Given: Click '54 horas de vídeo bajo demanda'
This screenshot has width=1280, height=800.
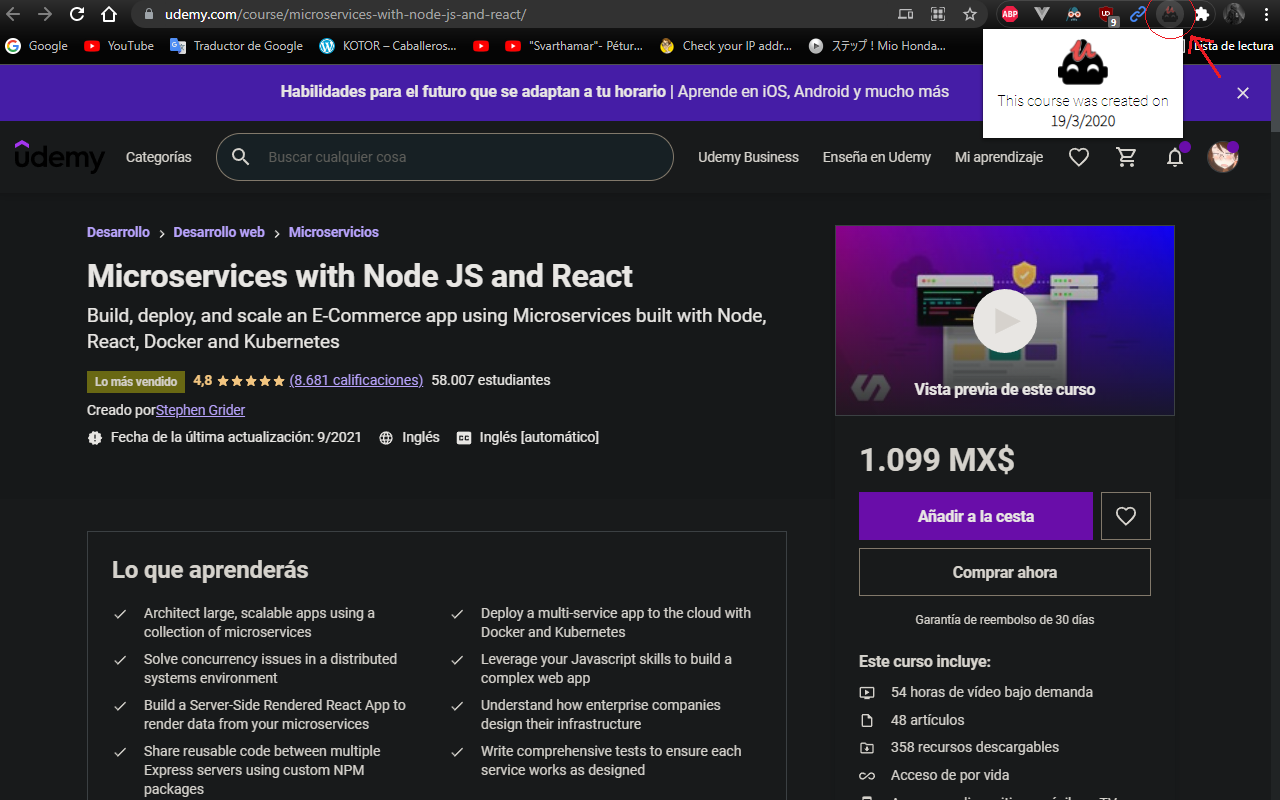Looking at the screenshot, I should point(992,692).
